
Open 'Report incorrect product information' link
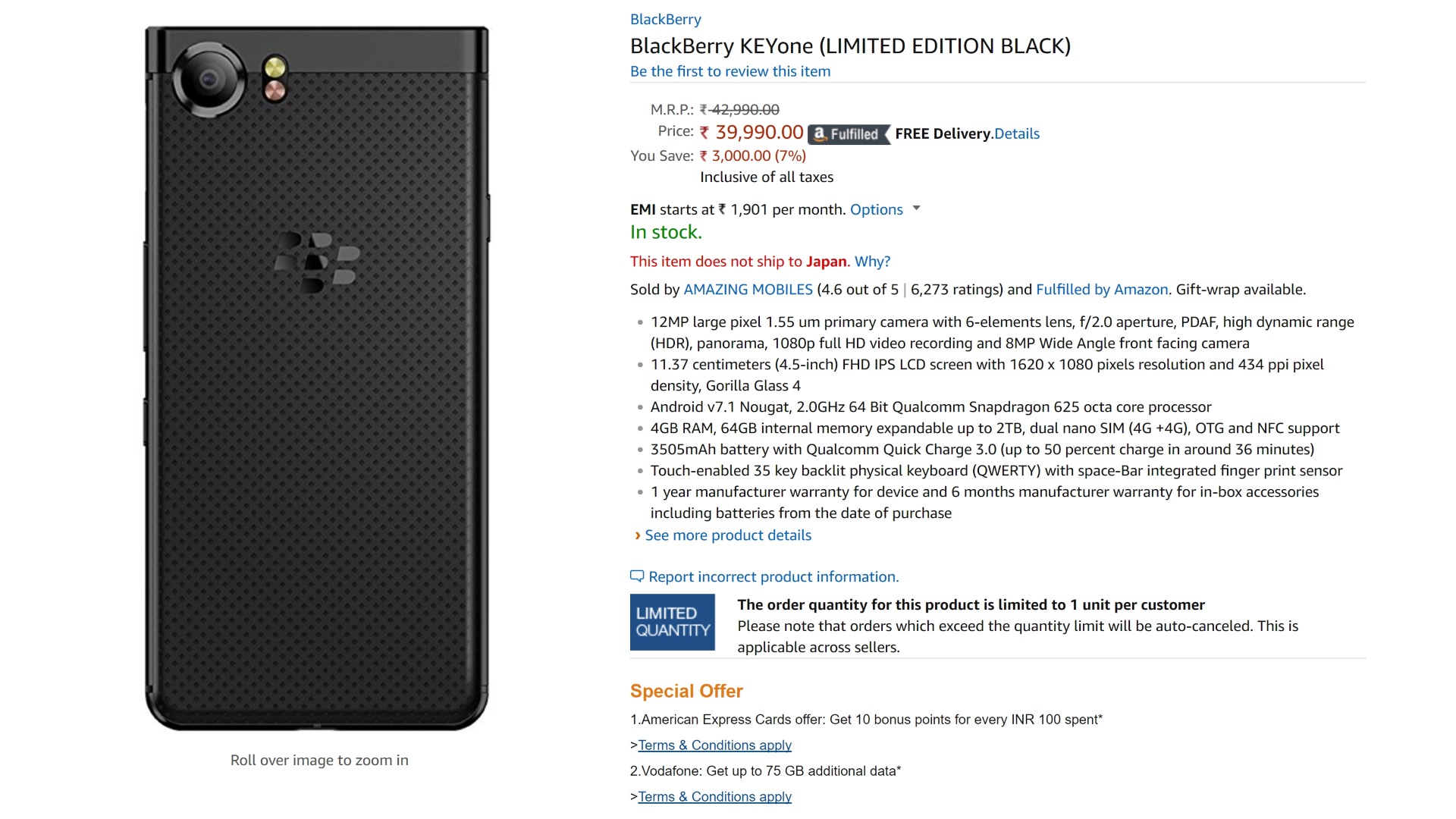(x=773, y=577)
